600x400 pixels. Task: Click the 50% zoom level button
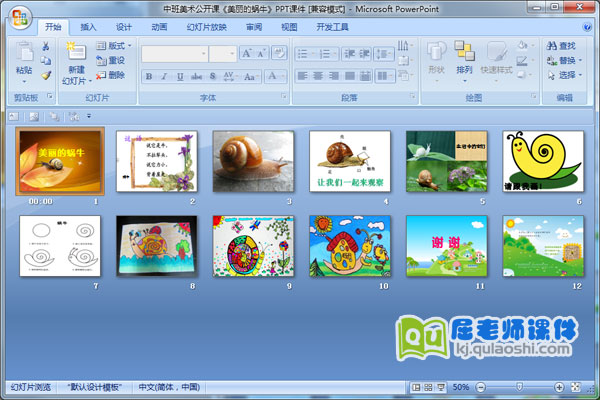click(x=461, y=387)
